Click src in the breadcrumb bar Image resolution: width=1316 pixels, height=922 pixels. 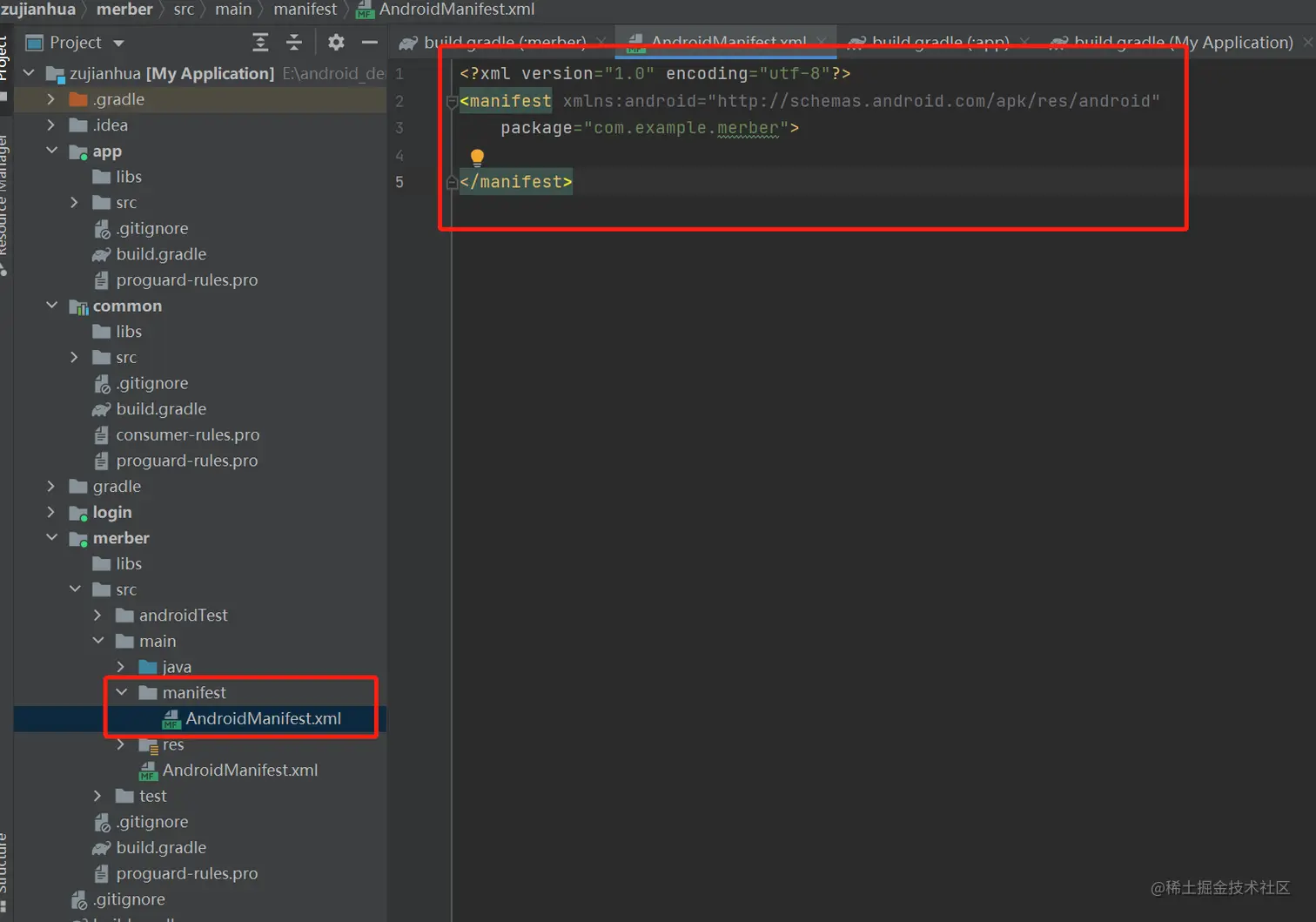point(184,10)
